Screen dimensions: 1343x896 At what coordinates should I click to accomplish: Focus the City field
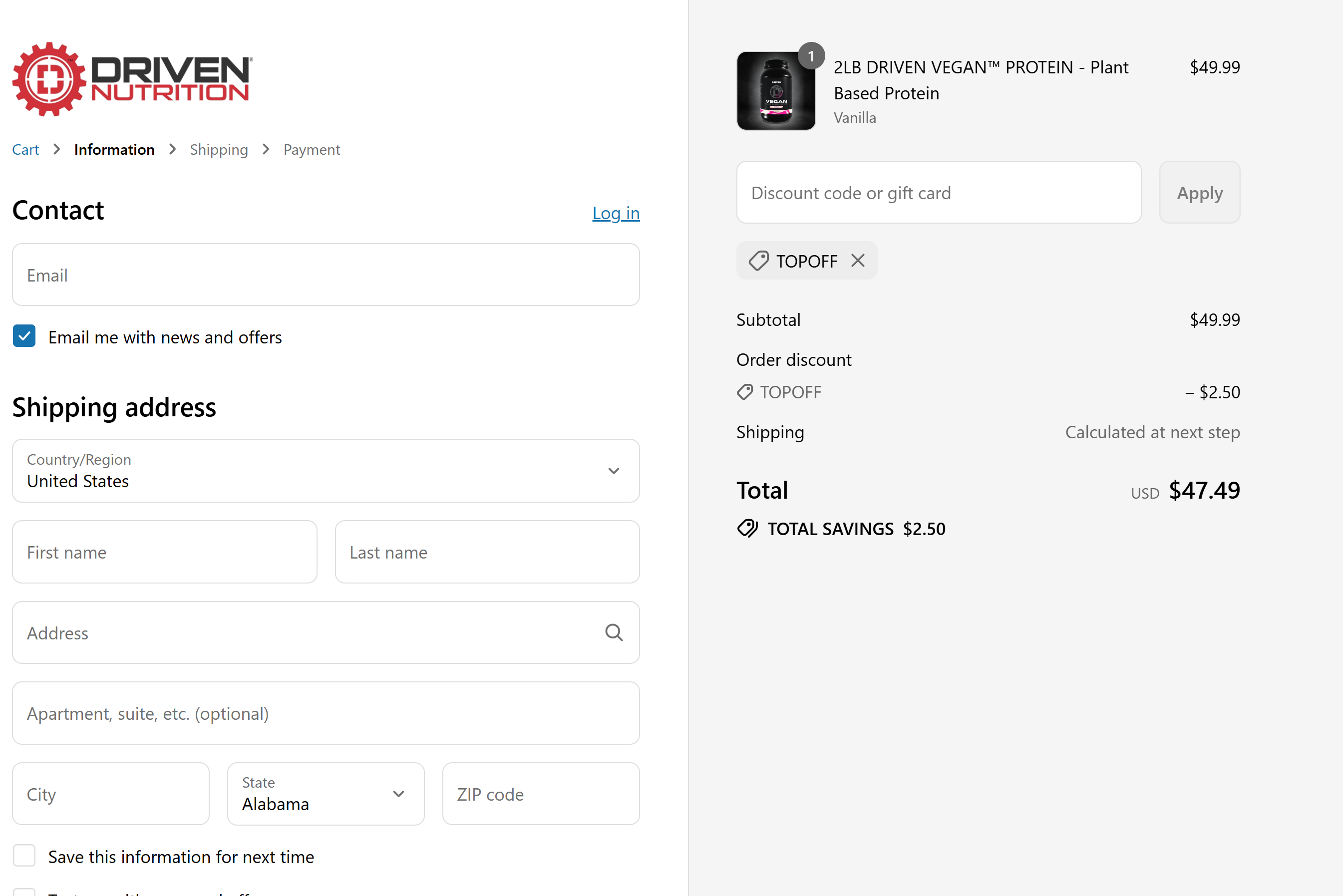(x=111, y=794)
